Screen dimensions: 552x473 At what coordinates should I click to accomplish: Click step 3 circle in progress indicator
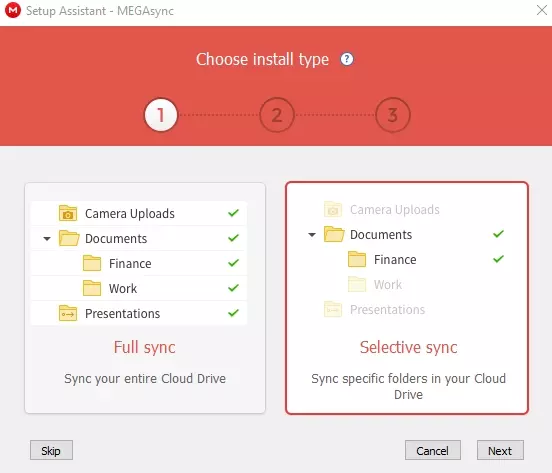click(393, 115)
